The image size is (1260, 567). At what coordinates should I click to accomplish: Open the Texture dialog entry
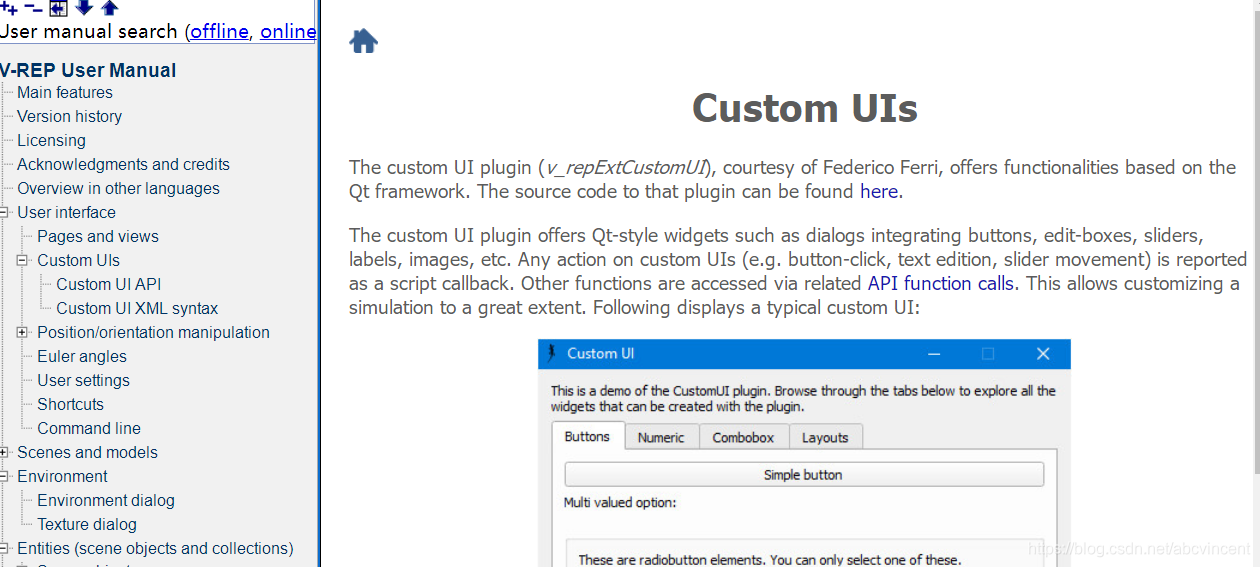(87, 524)
